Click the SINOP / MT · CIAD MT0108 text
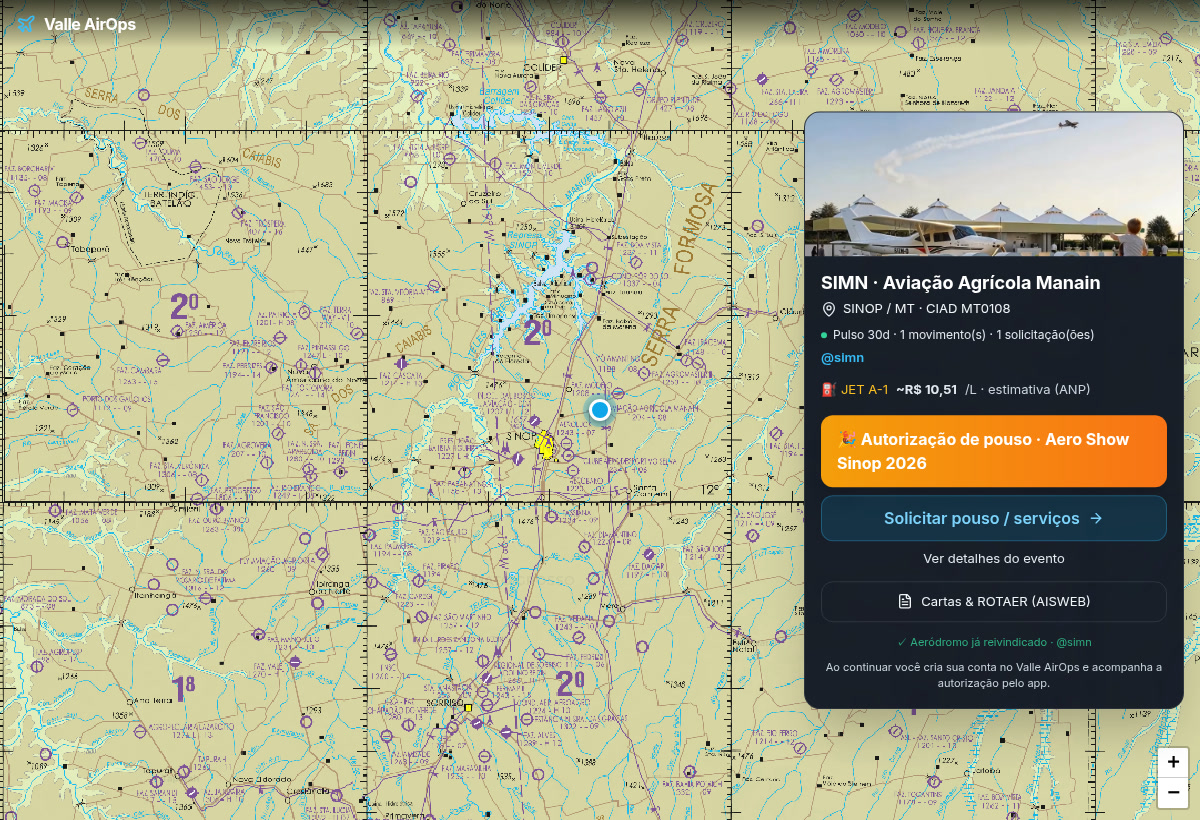1200x820 pixels. coord(926,309)
